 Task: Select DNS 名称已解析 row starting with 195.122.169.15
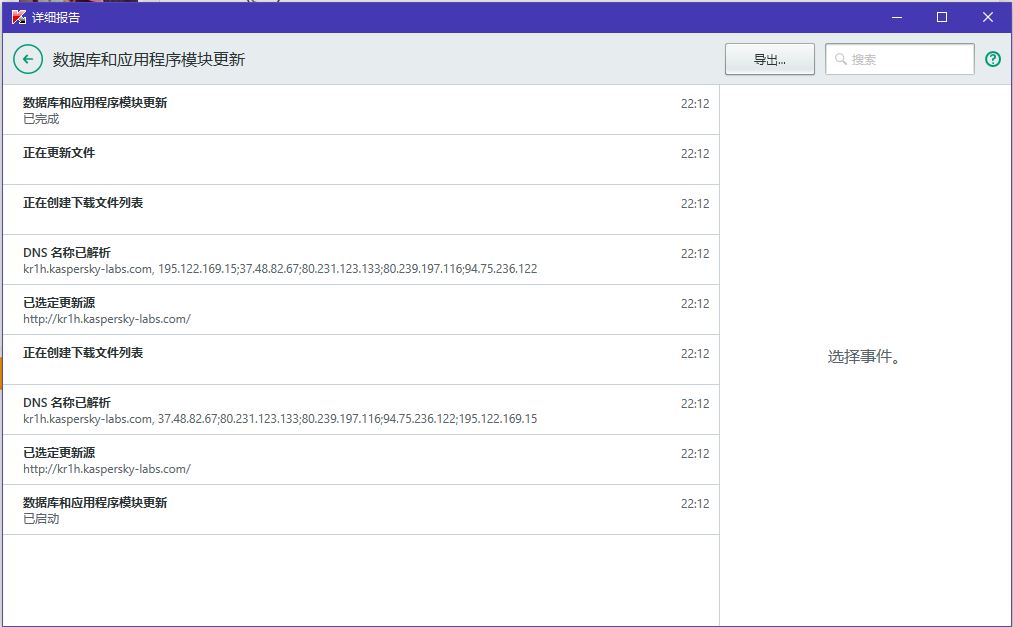(x=361, y=260)
